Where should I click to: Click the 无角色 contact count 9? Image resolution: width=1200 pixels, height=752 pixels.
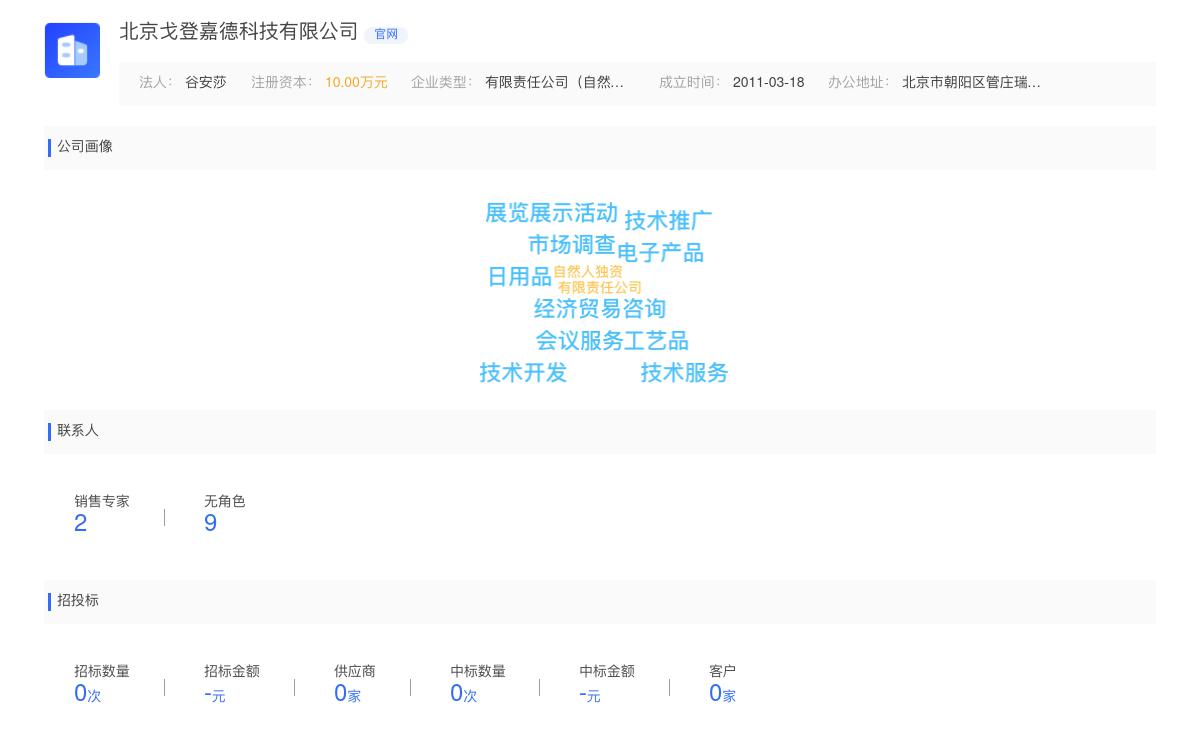[210, 523]
